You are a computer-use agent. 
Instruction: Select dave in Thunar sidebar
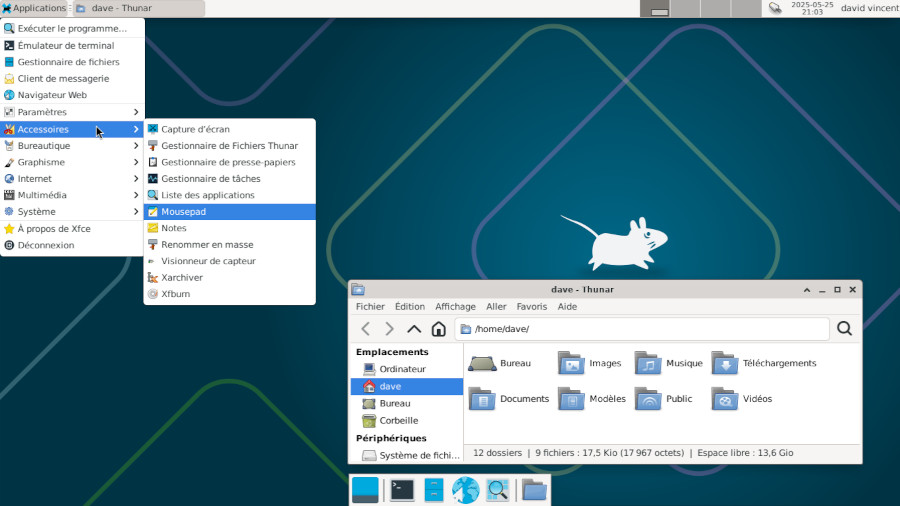point(406,386)
